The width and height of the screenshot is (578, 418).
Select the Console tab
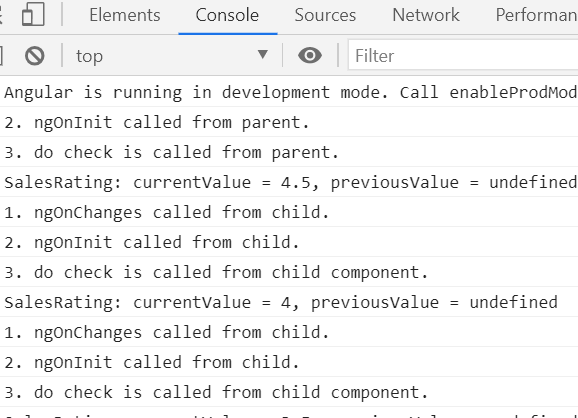pos(227,15)
